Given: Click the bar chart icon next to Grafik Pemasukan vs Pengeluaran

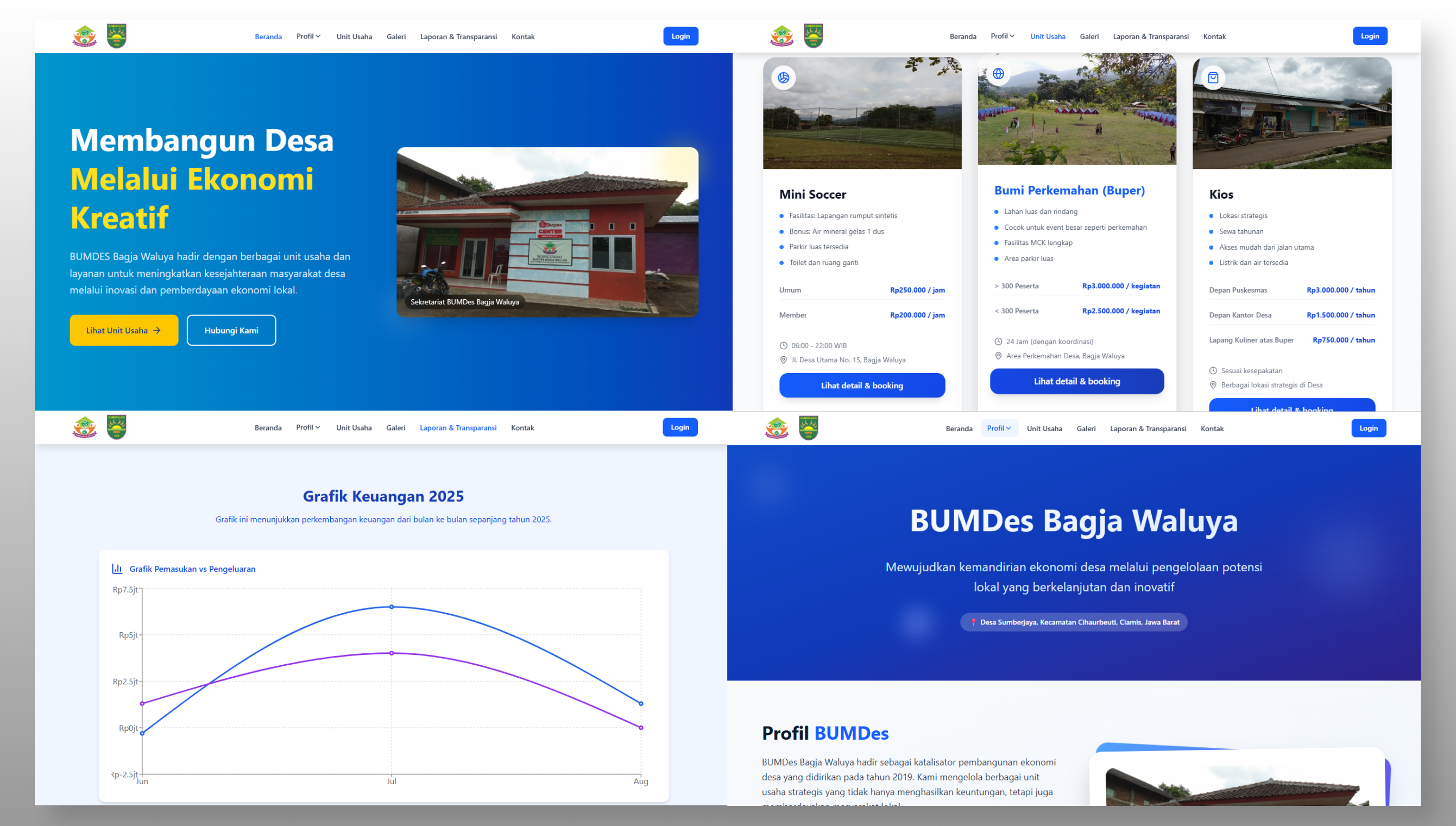Looking at the screenshot, I should click(x=117, y=569).
